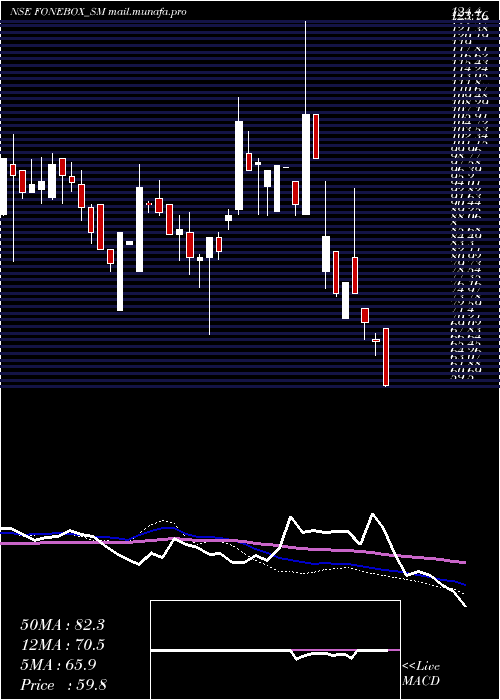This screenshot has width=500, height=700.
Task: Click the '50MA : 82.3' reading
Action: point(62,625)
